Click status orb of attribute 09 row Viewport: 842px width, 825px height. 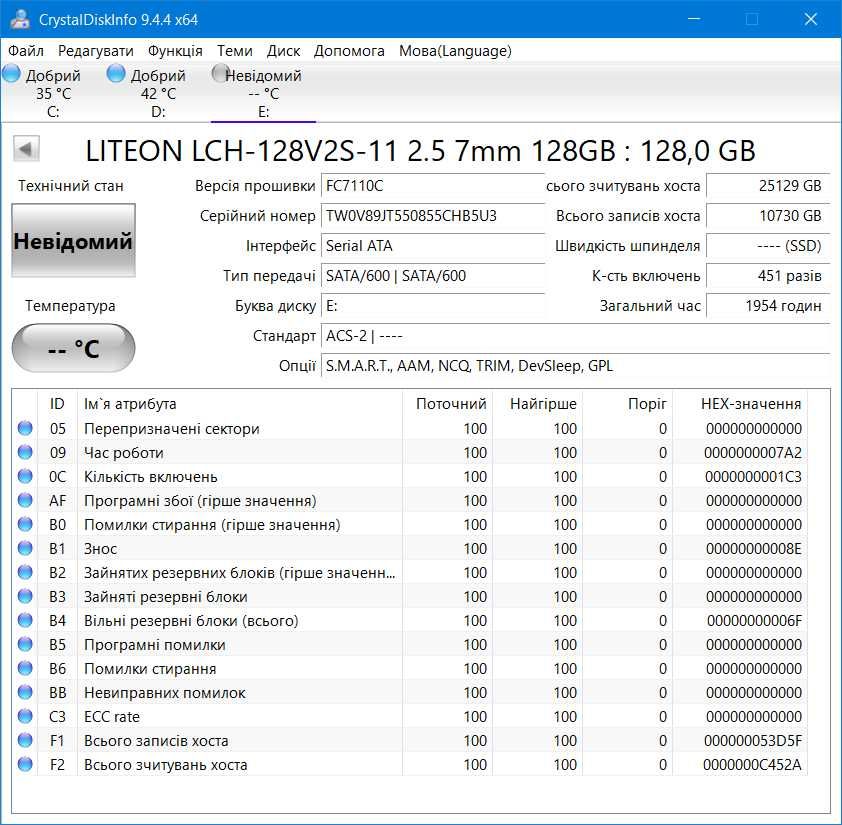point(25,452)
